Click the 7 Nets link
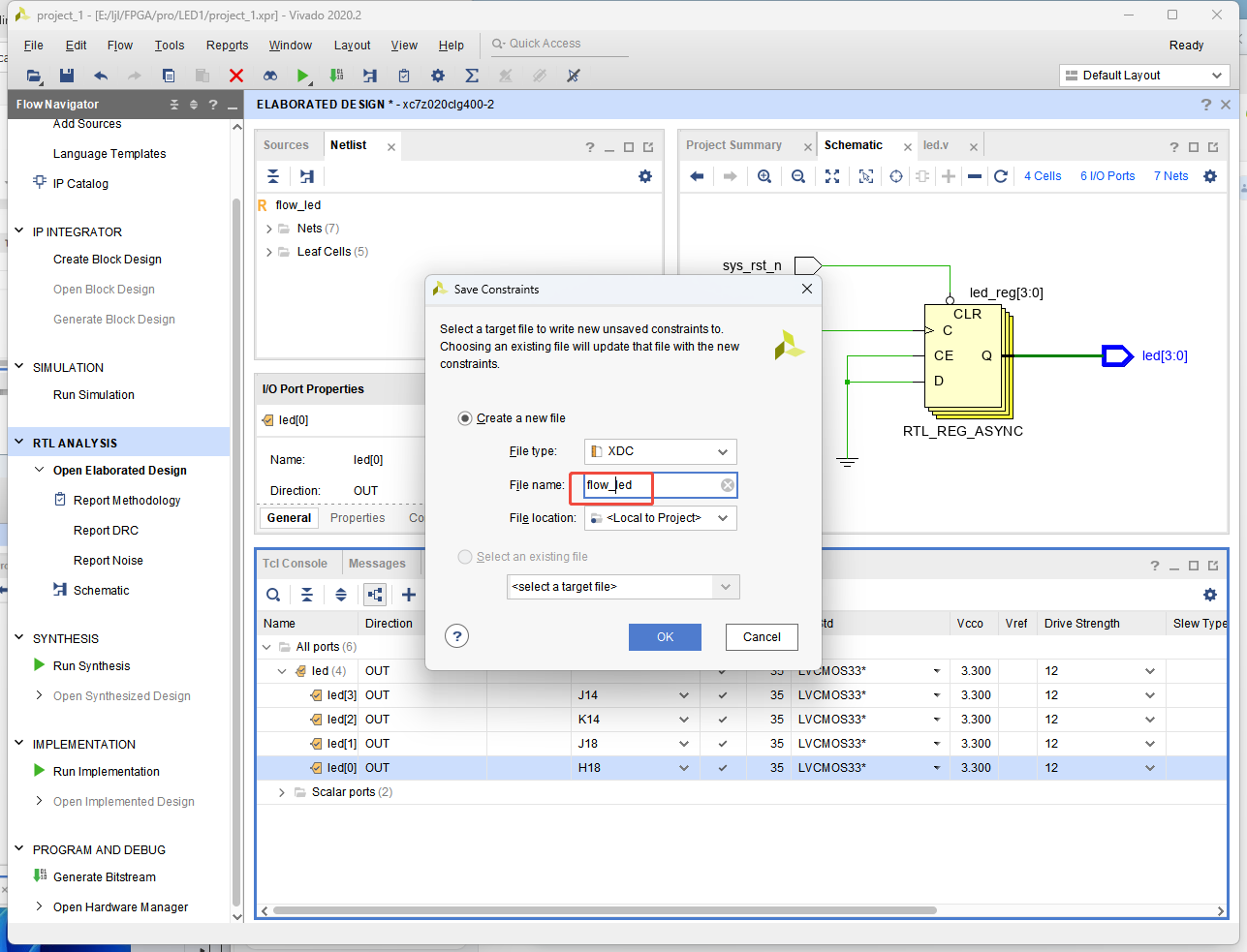Screen dimensions: 1247x952 pos(1170,176)
